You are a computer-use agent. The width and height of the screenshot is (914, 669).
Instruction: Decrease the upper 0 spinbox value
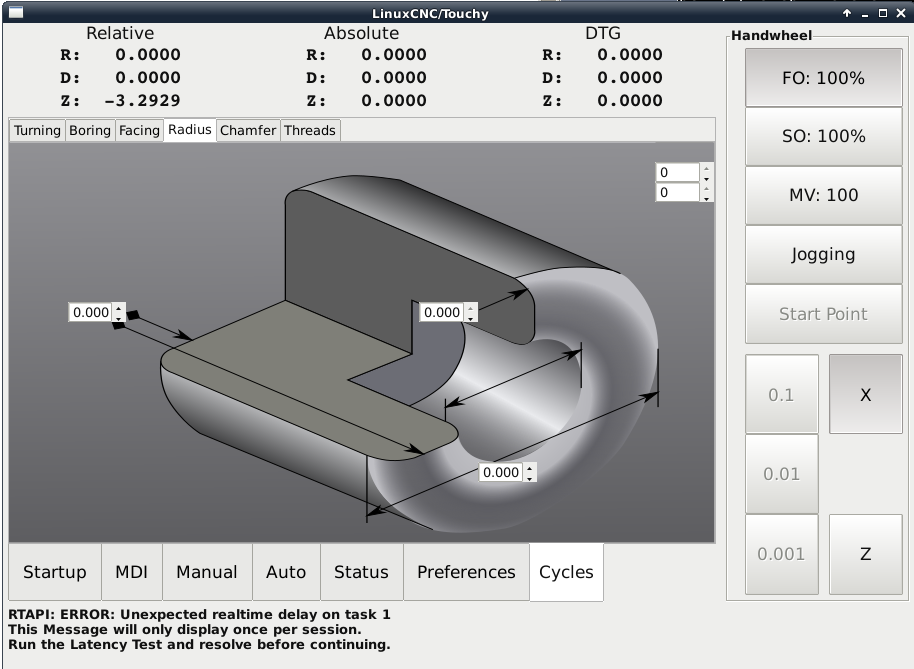(x=706, y=178)
